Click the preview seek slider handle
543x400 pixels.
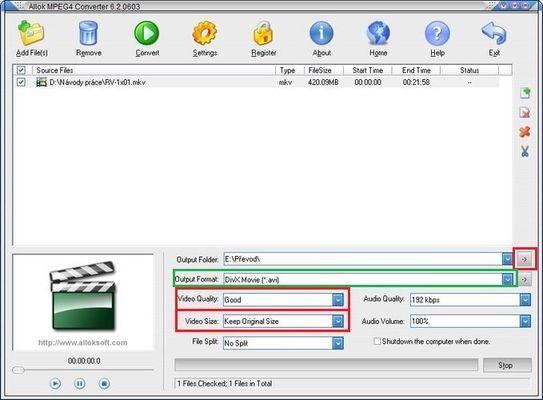[18, 370]
